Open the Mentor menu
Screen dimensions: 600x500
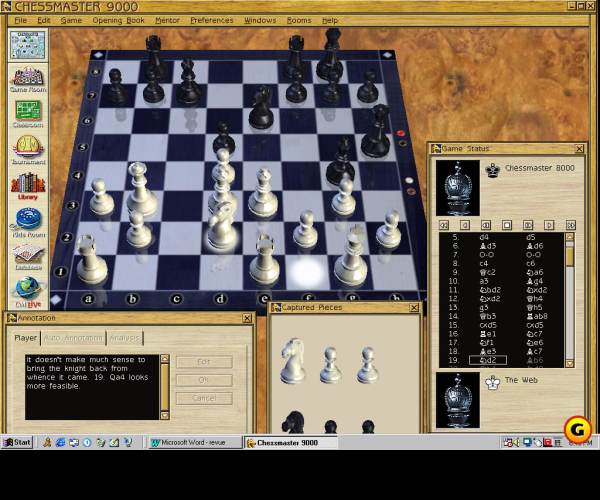tap(167, 20)
